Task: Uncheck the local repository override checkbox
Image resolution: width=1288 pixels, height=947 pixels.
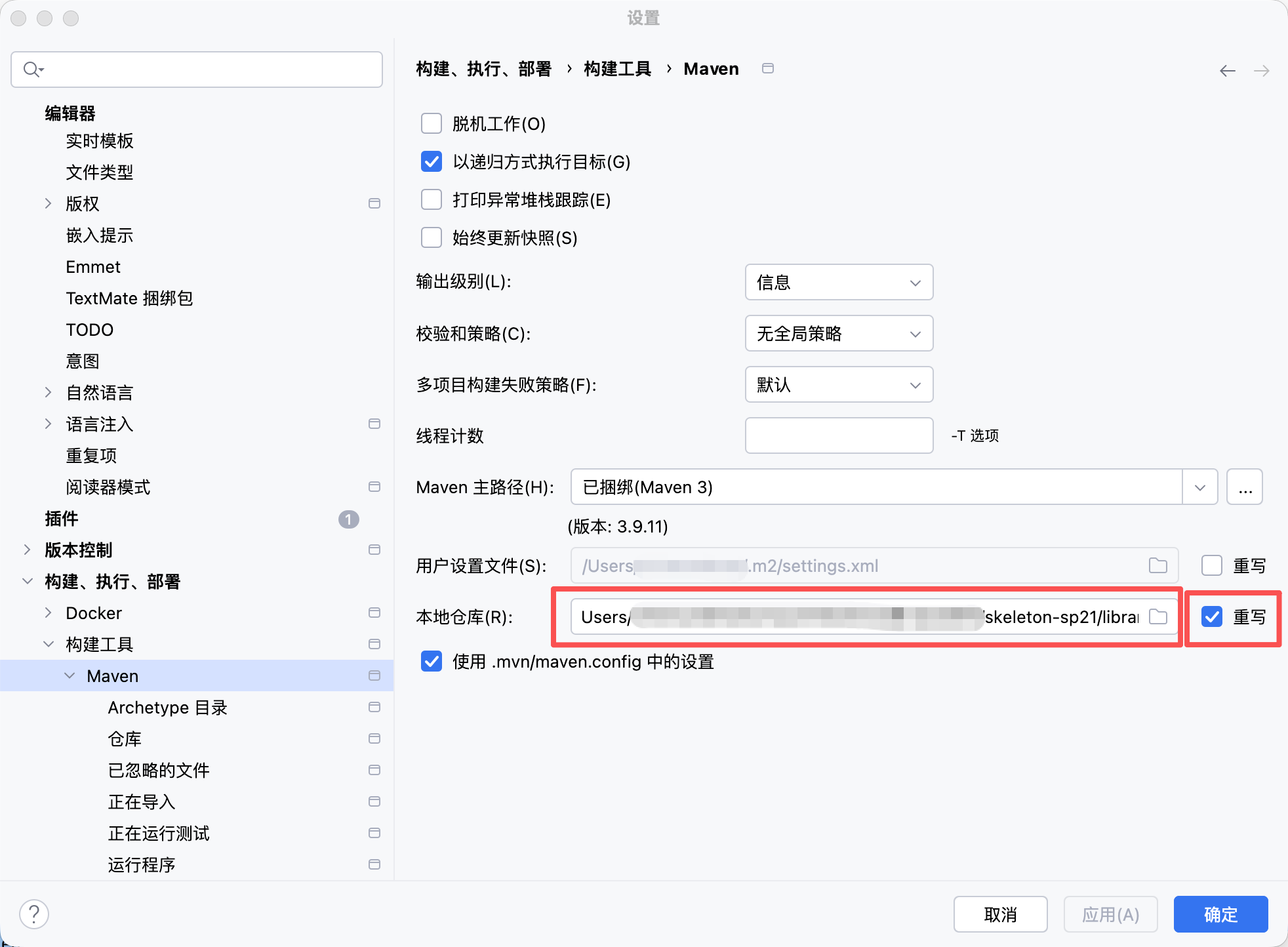Action: click(x=1212, y=616)
